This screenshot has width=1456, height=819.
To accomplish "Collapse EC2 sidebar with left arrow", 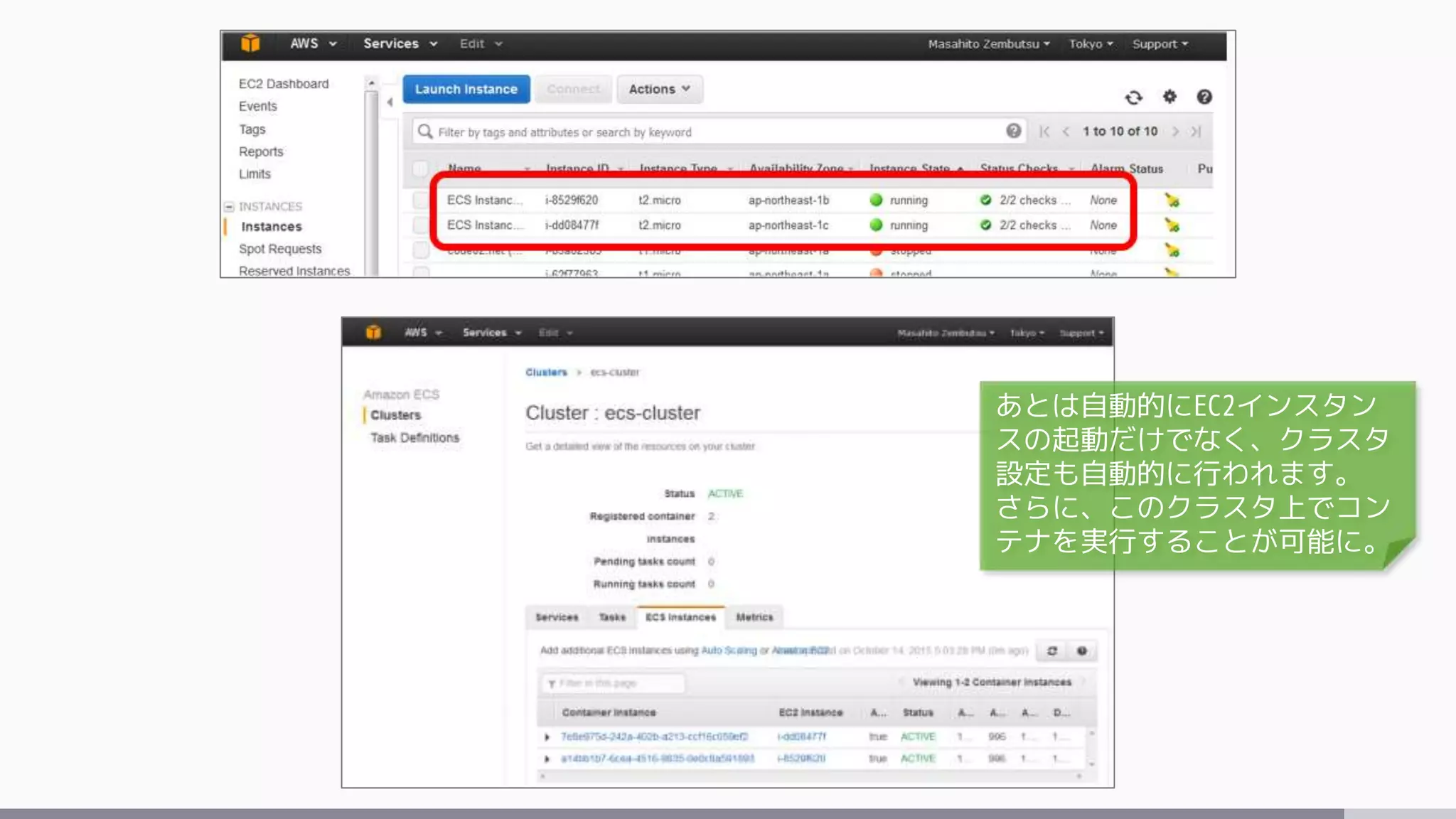I will click(390, 102).
